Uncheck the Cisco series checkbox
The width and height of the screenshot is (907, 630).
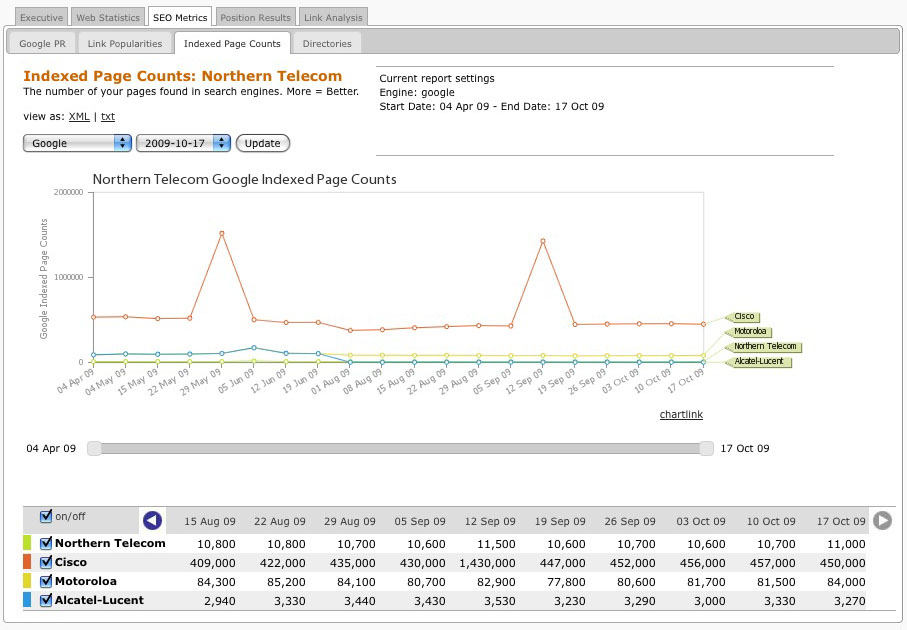click(x=46, y=562)
